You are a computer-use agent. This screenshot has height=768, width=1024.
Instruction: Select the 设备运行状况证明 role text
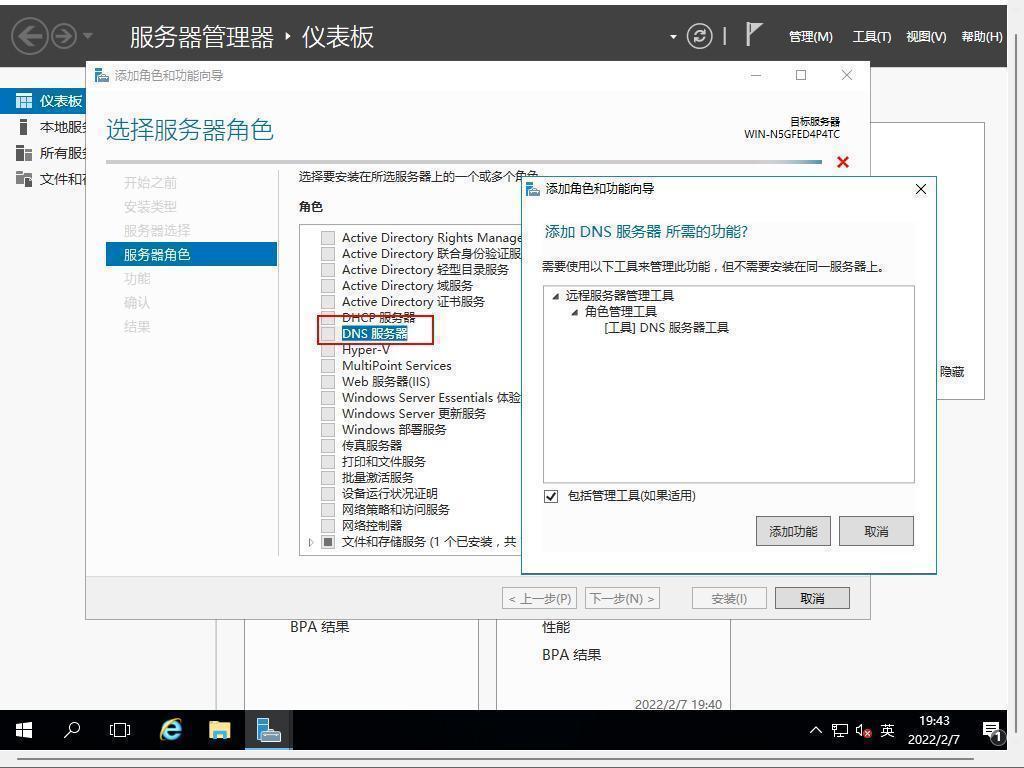[x=389, y=494]
